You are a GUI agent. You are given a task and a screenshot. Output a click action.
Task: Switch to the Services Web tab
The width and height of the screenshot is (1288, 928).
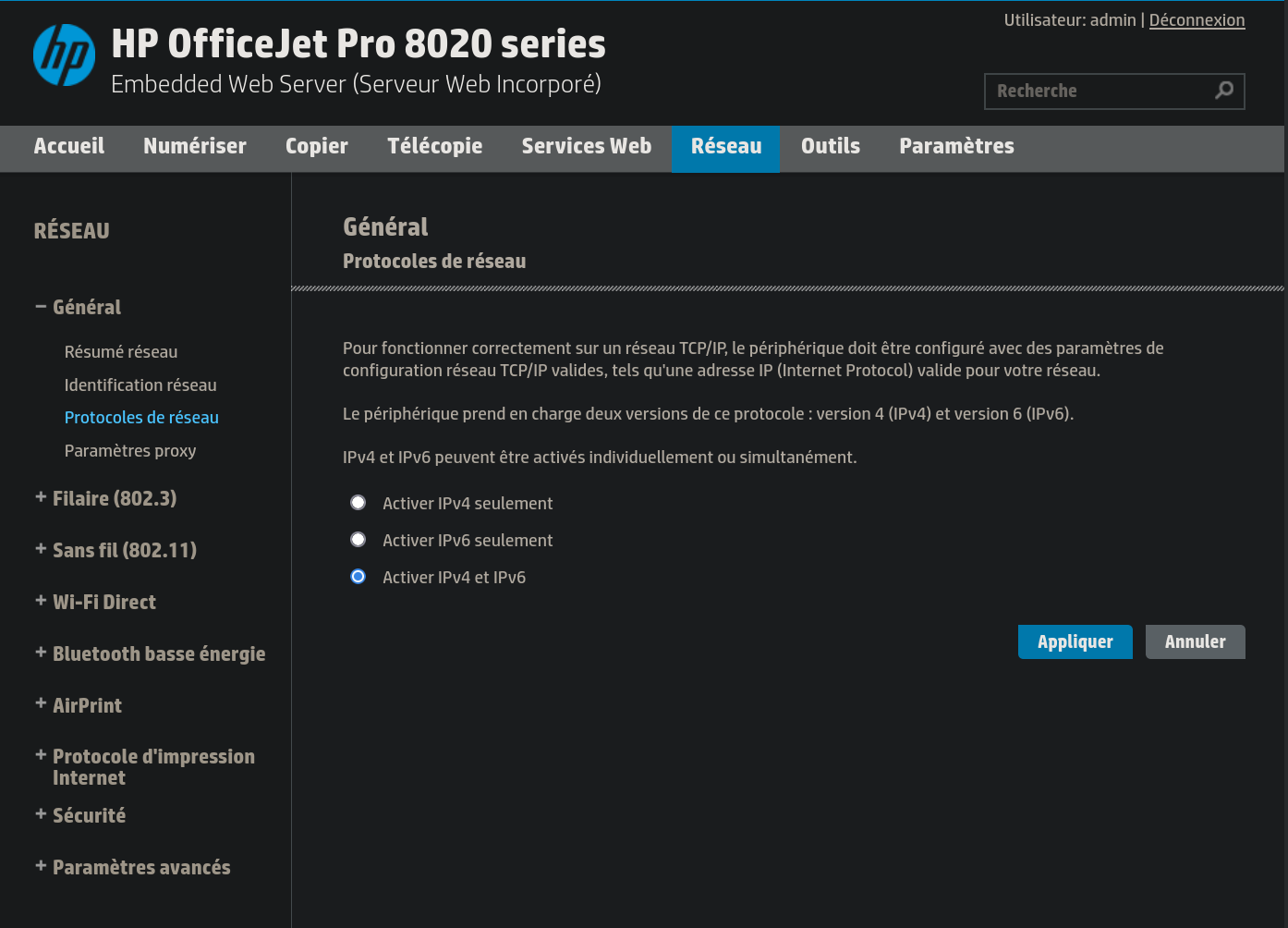(587, 147)
